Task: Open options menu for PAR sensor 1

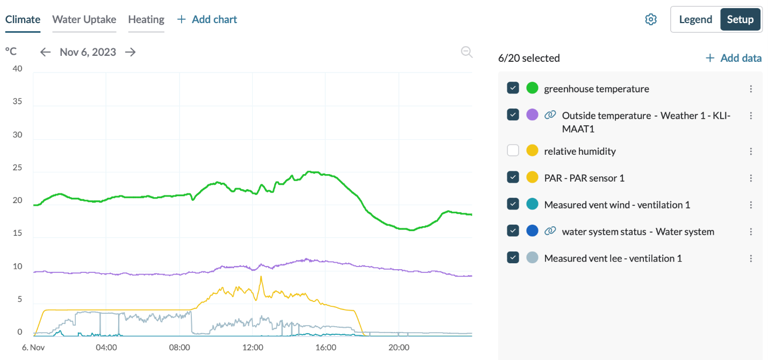Action: [x=751, y=178]
